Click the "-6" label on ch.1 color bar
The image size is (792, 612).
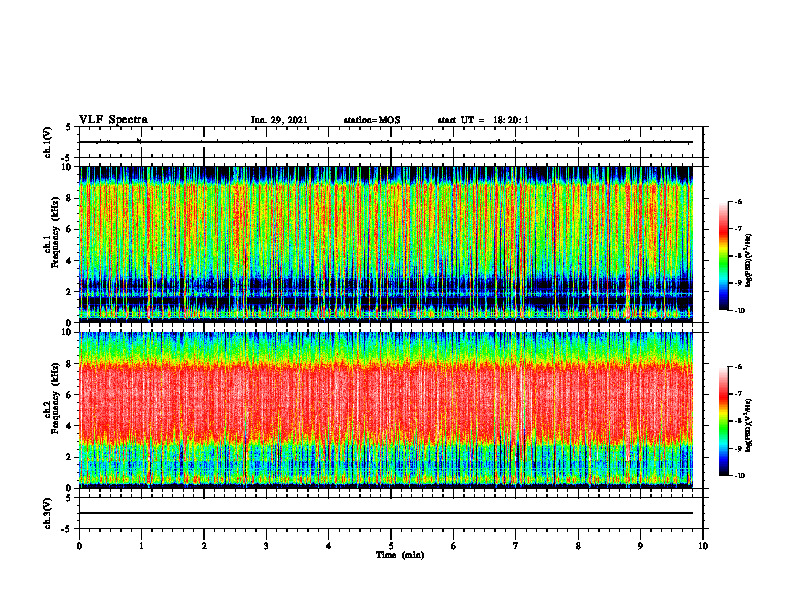[738, 202]
